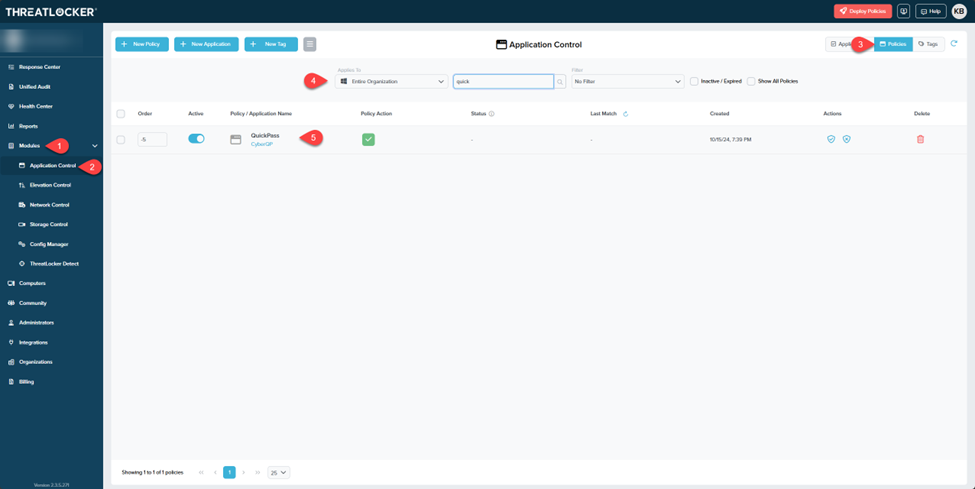Select Elevation Control in the sidebar
975x489 pixels.
point(52,185)
